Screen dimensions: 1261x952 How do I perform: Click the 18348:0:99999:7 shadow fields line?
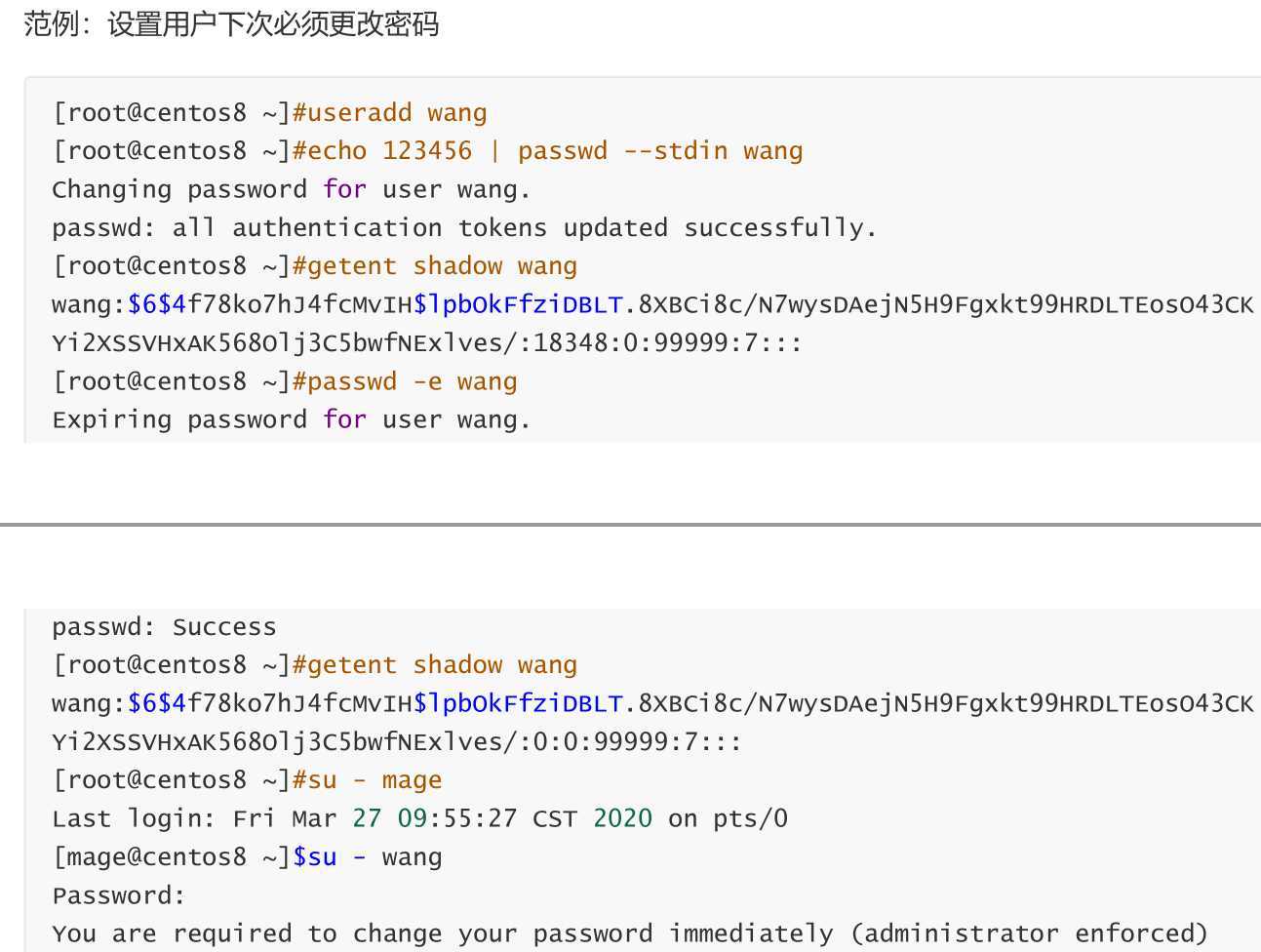click(427, 343)
